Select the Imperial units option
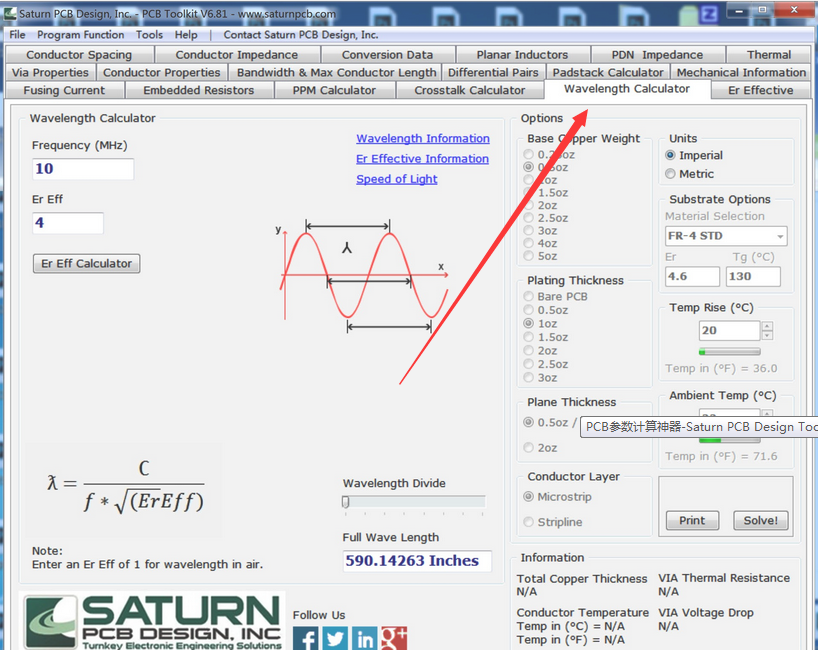 (x=670, y=155)
